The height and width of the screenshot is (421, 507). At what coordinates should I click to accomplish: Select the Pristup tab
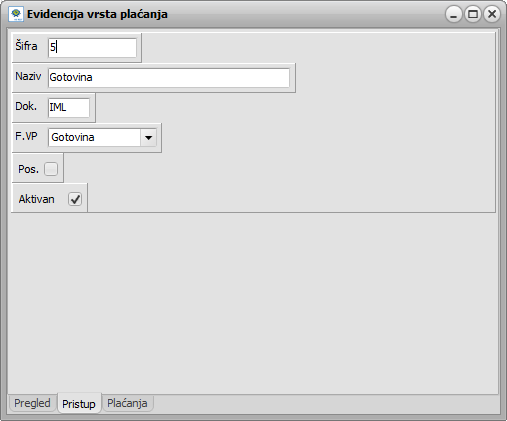pyautogui.click(x=79, y=403)
